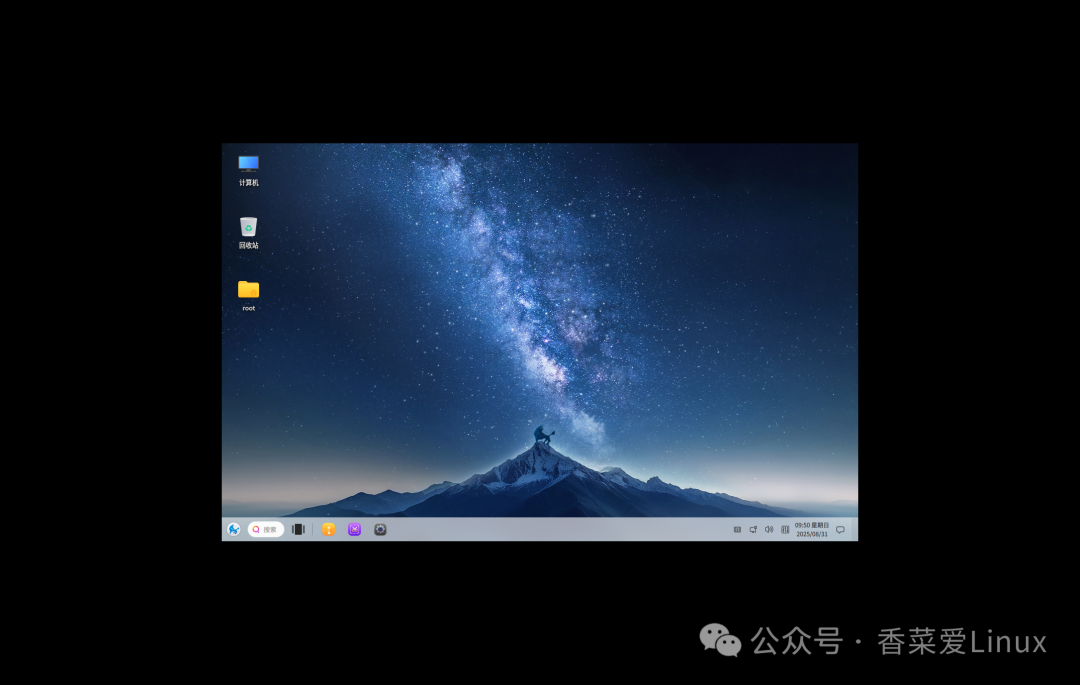
Task: Launch the orange taskbar app icon
Action: click(x=329, y=529)
